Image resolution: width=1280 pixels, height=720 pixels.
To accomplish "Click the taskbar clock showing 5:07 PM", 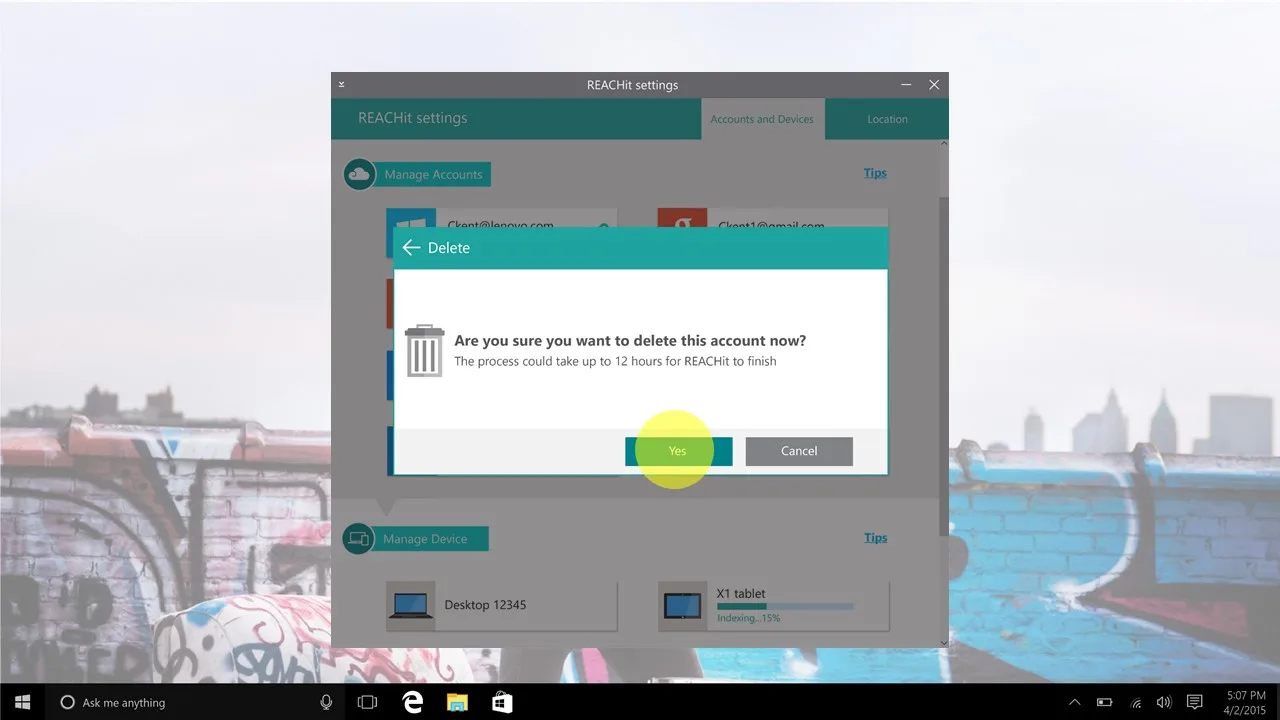I will point(1245,702).
